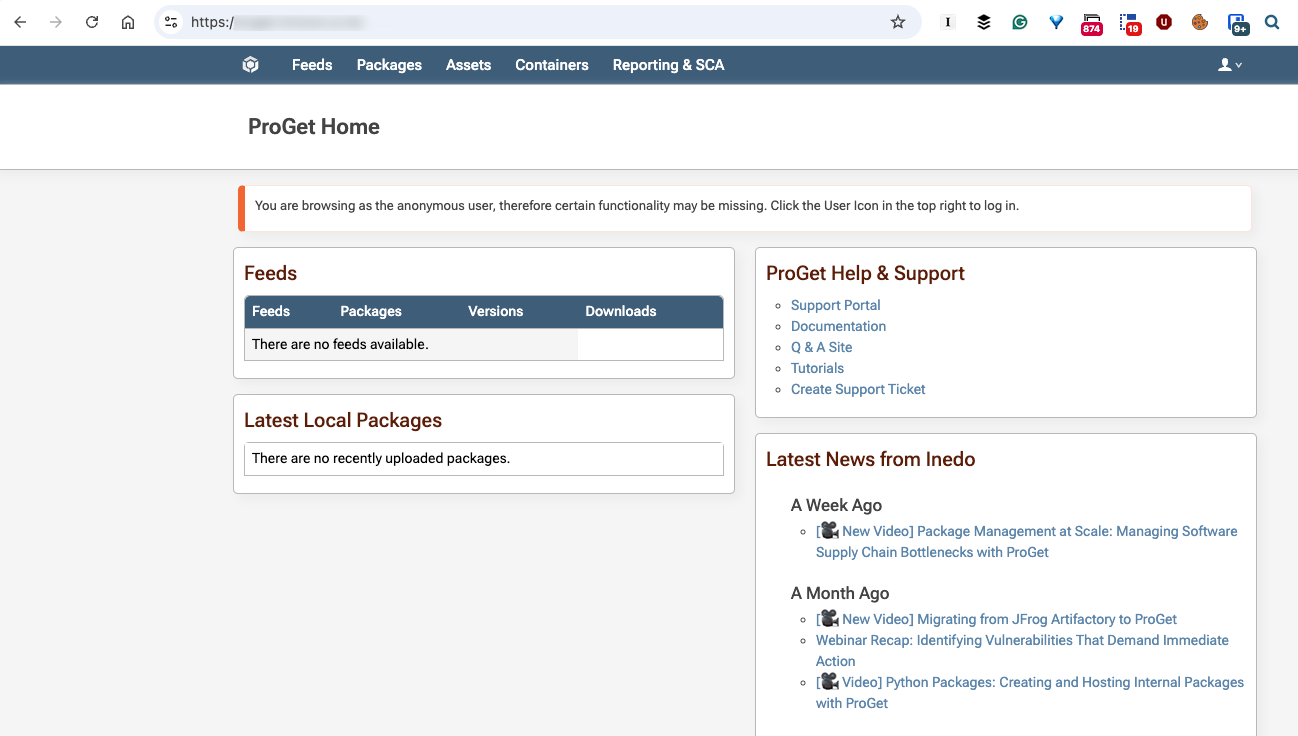Image resolution: width=1298 pixels, height=736 pixels.
Task: Open the Assets navigation menu
Action: click(469, 65)
